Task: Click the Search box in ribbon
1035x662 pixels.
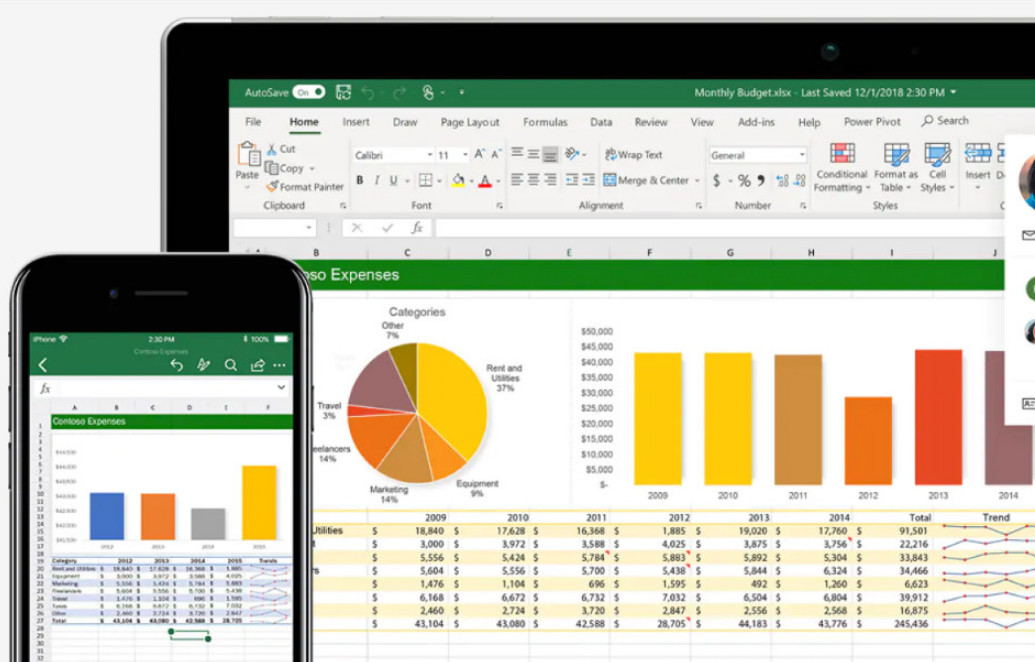Action: coord(945,121)
